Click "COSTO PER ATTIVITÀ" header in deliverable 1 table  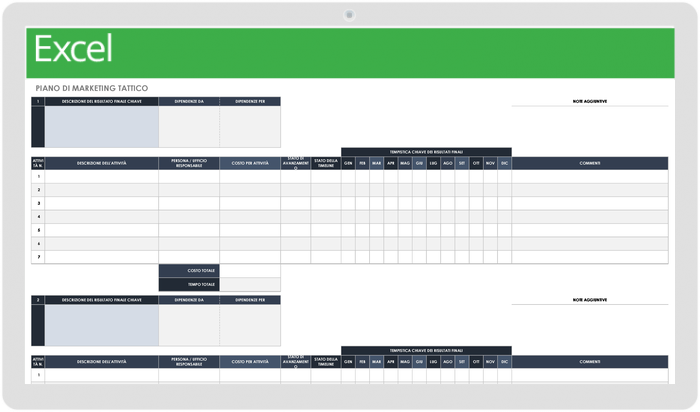point(250,163)
